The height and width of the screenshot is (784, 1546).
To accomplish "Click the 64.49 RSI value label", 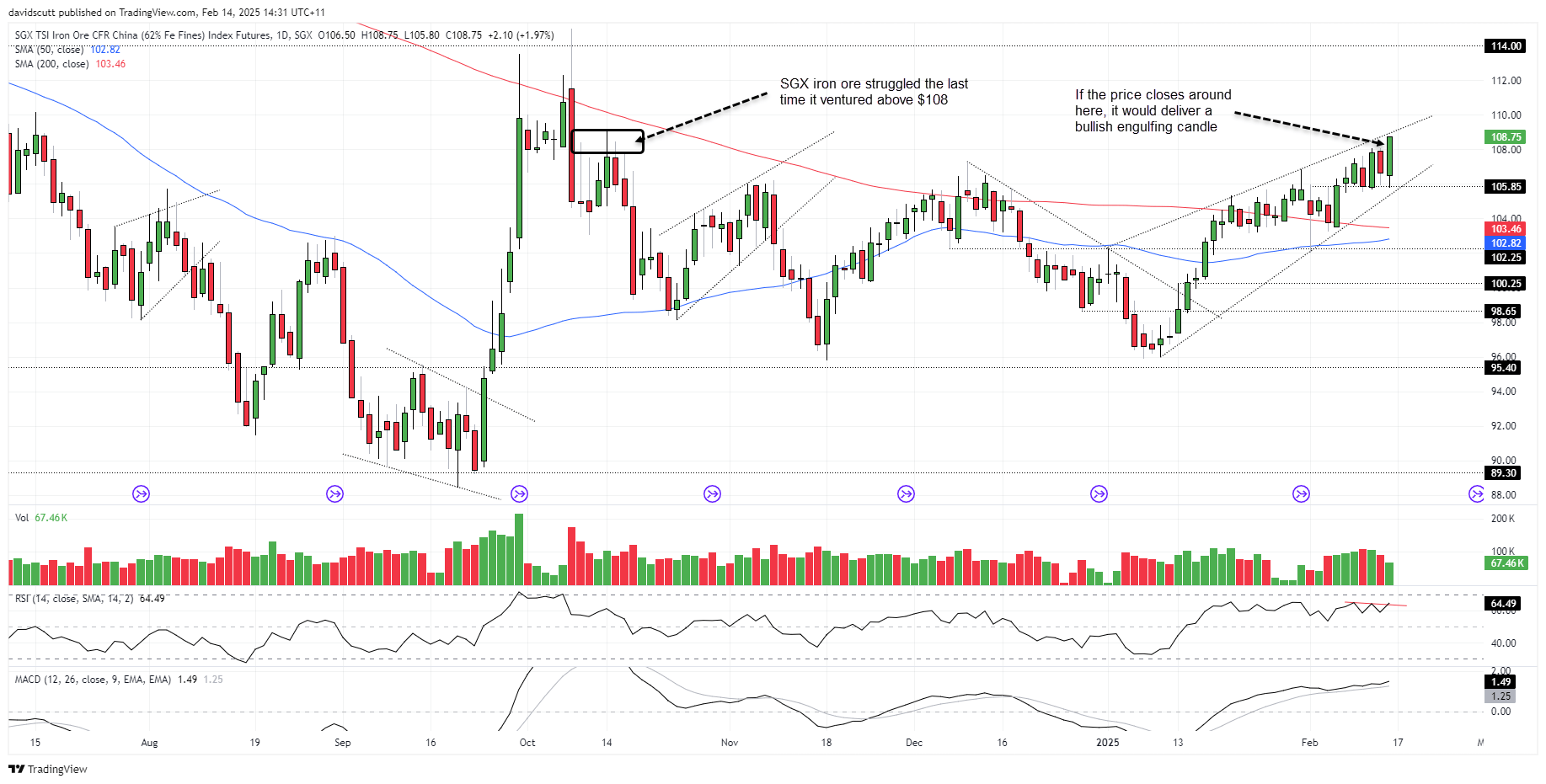I will (x=1505, y=604).
